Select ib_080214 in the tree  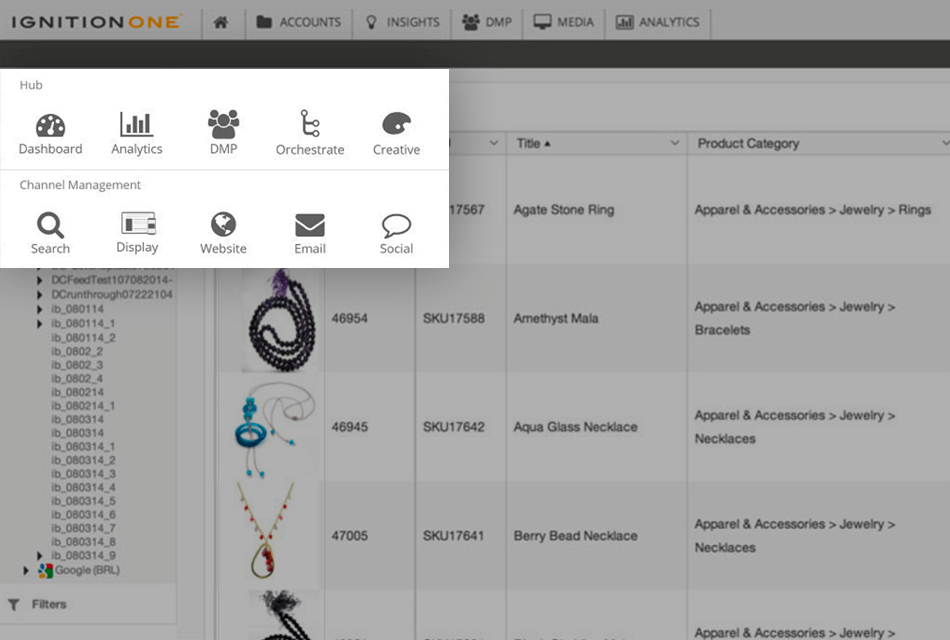click(x=78, y=393)
